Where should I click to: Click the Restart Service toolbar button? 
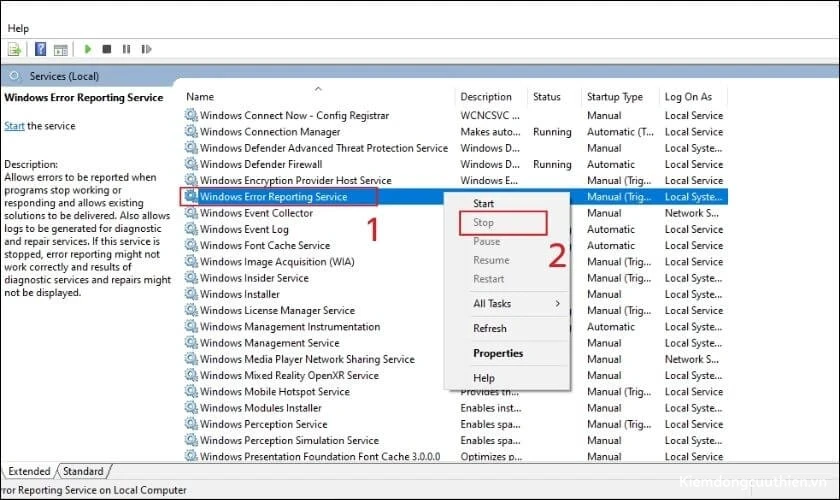[x=146, y=49]
